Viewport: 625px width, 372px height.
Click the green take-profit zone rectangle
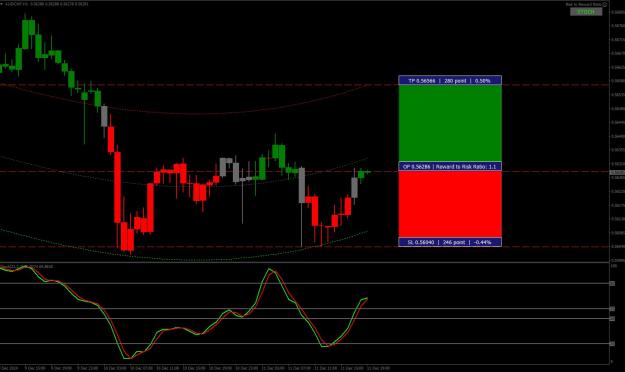coord(450,123)
